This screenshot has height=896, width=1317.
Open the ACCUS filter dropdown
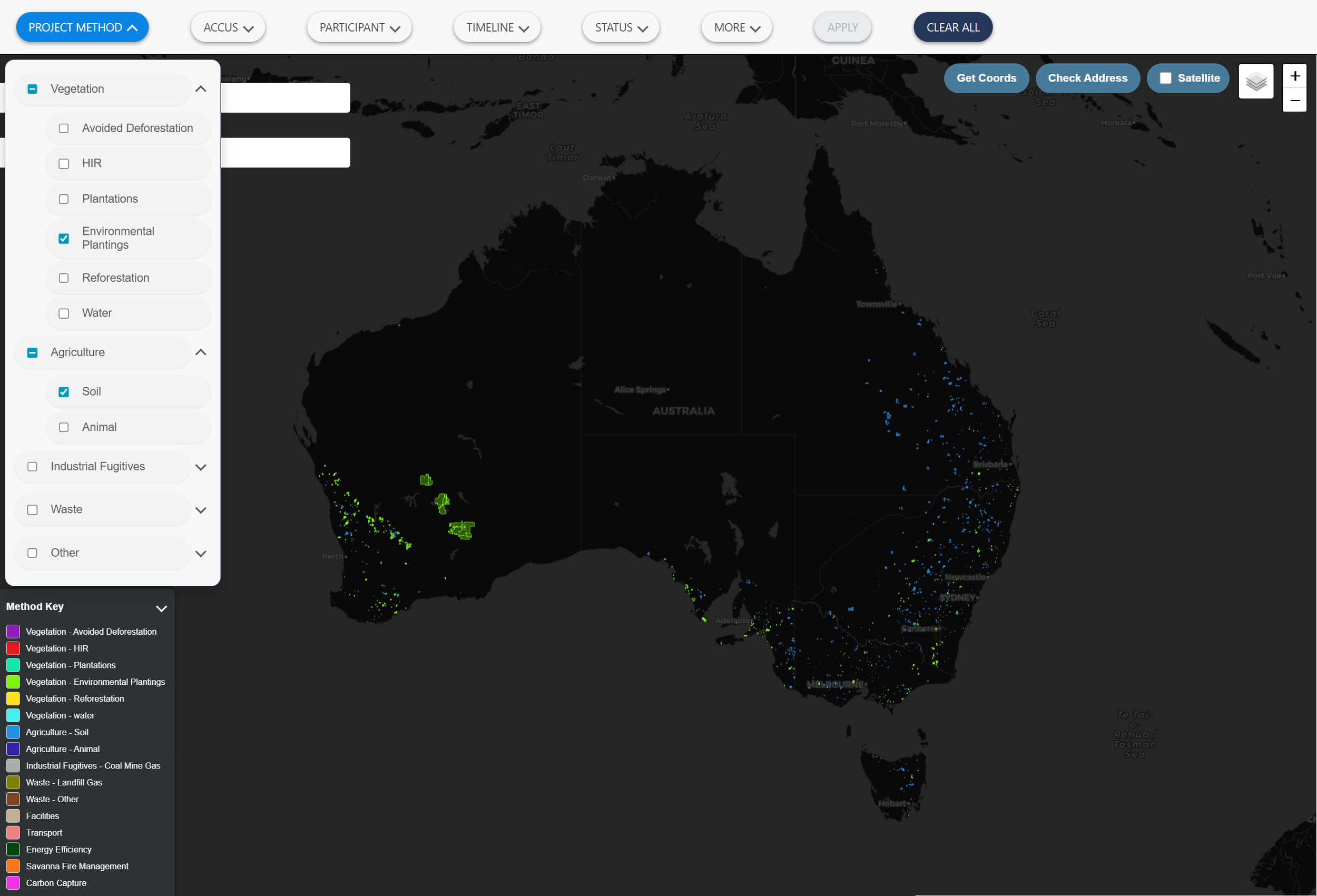[x=228, y=27]
